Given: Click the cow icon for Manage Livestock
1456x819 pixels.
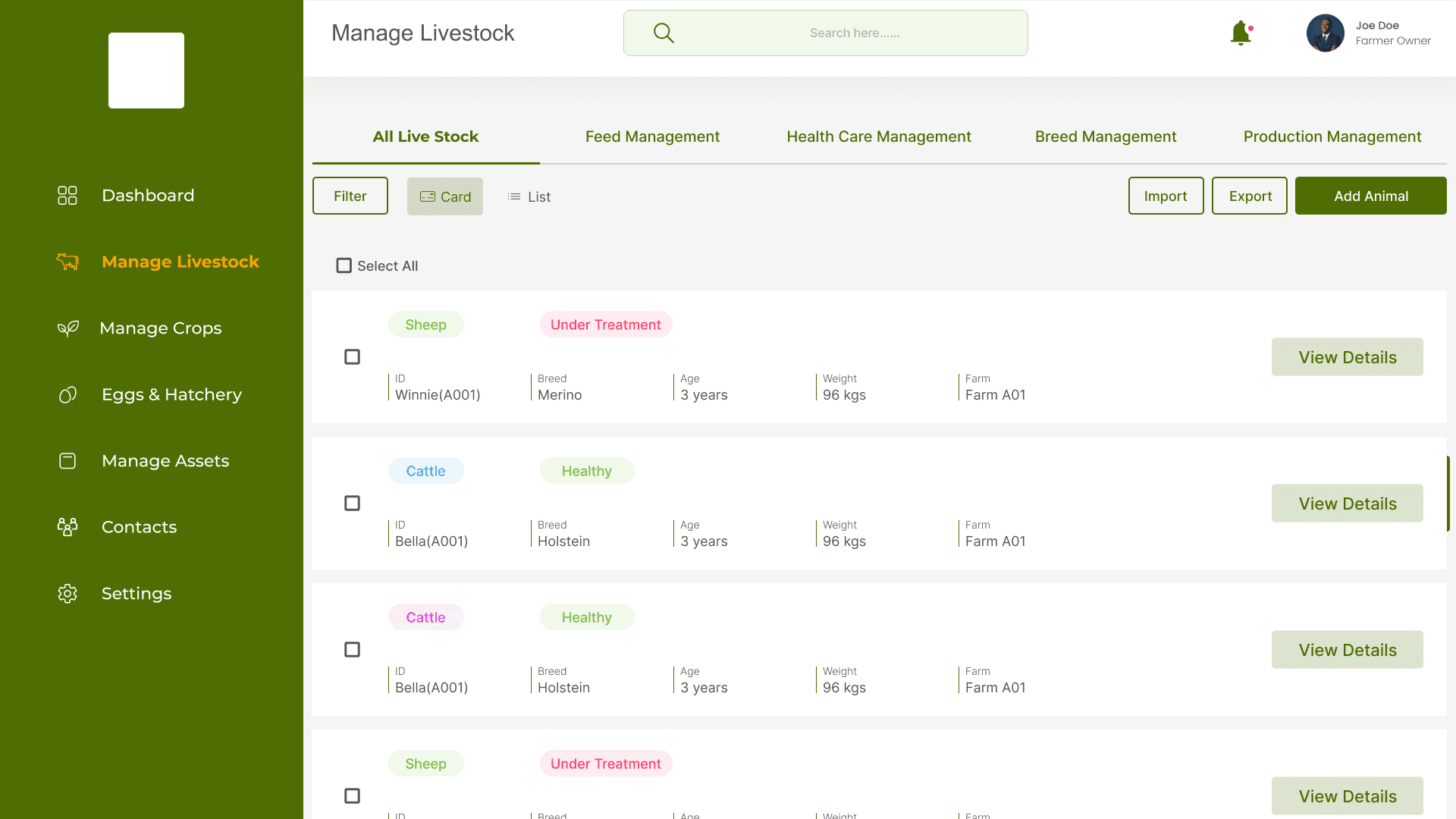Looking at the screenshot, I should tap(67, 261).
